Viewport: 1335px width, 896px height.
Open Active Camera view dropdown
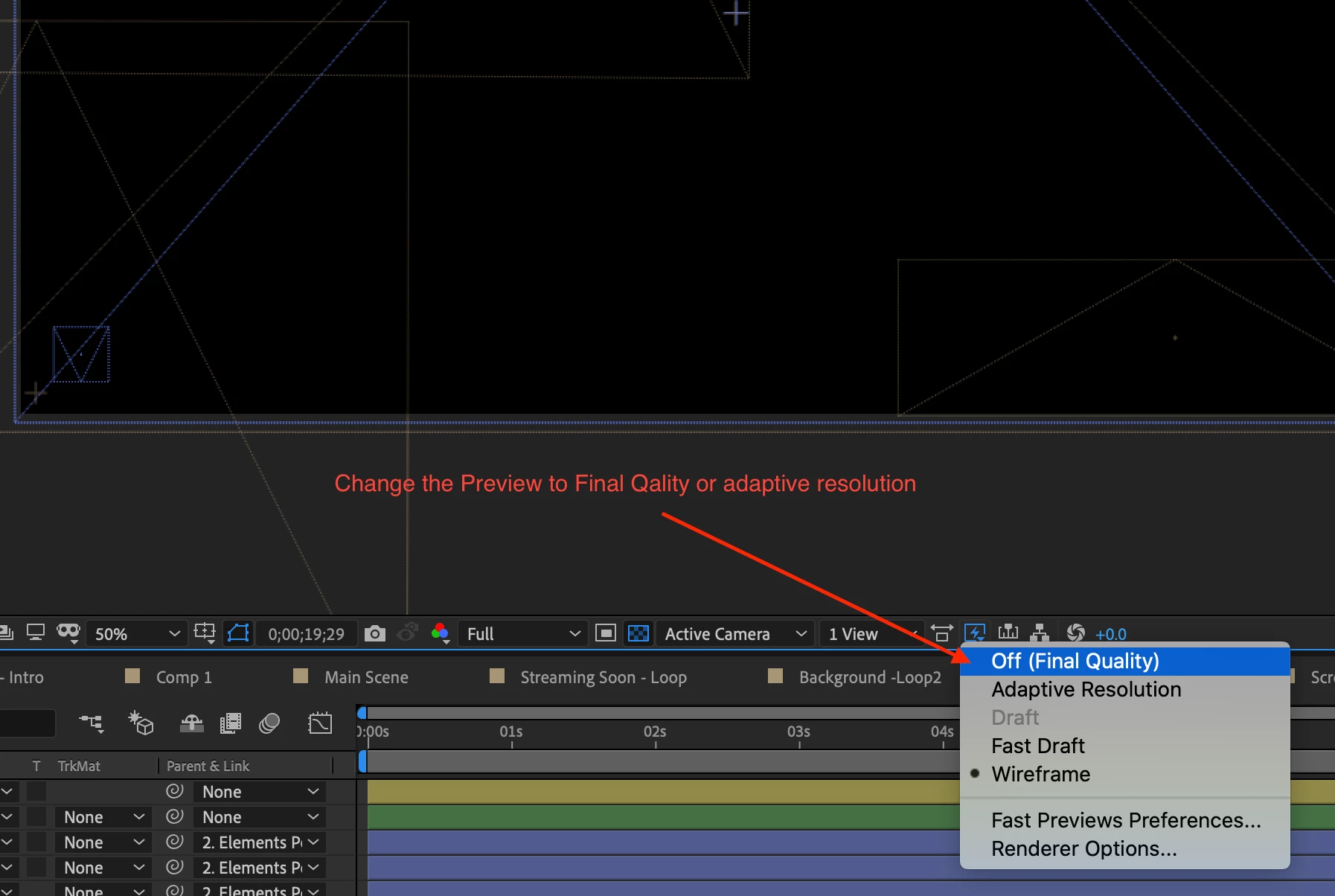pos(734,634)
